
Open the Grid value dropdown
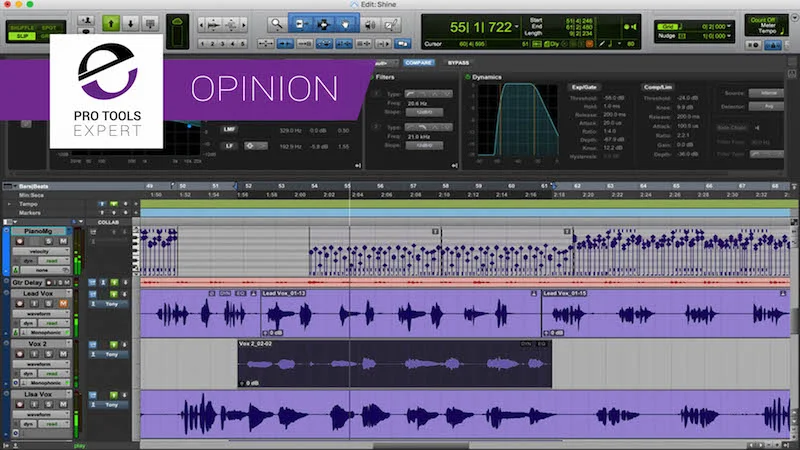tap(729, 26)
